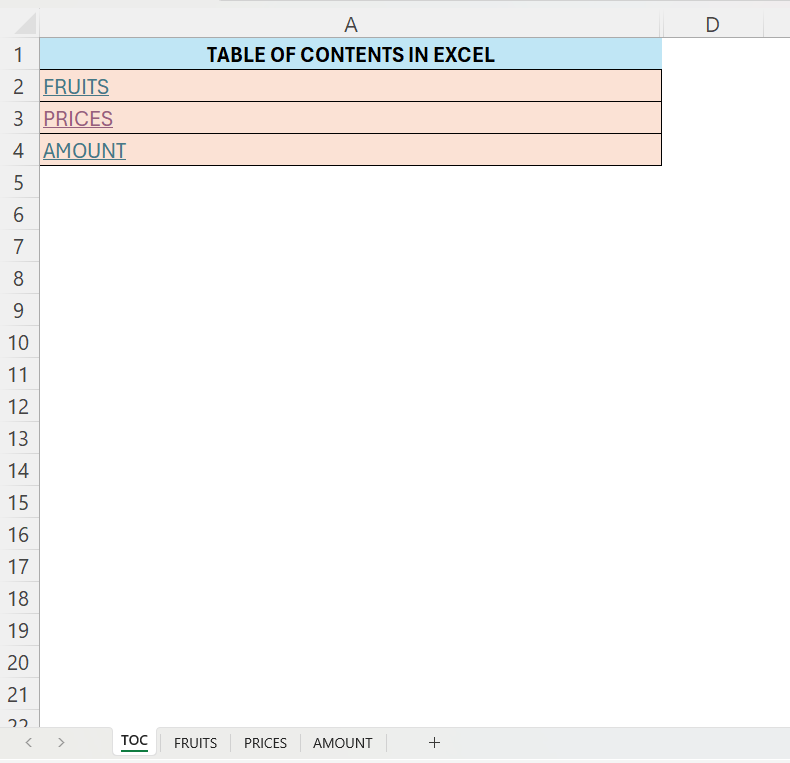Follow the PRICES hyperlink in the contents
The width and height of the screenshot is (790, 763).
[78, 119]
